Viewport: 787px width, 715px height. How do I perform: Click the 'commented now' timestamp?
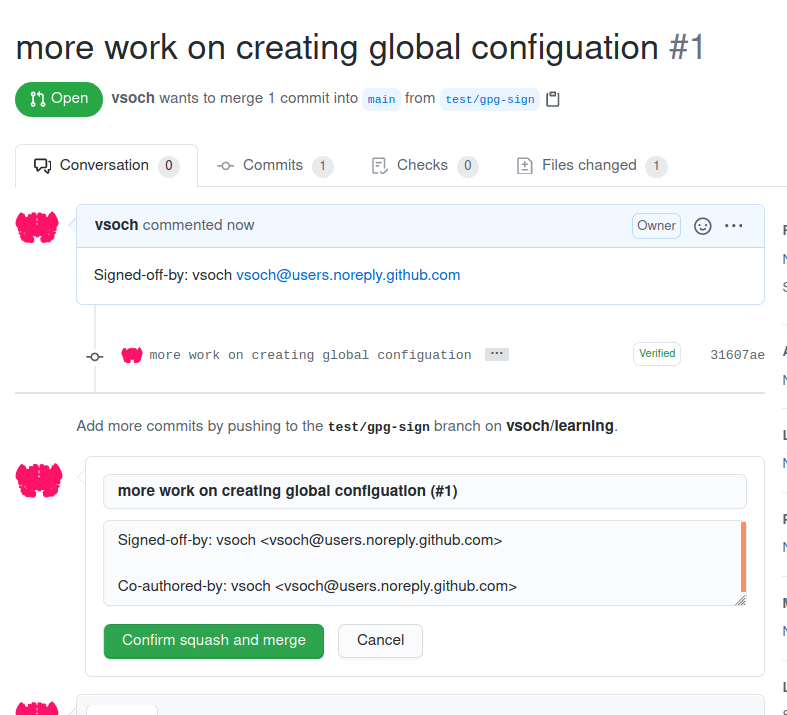click(199, 225)
